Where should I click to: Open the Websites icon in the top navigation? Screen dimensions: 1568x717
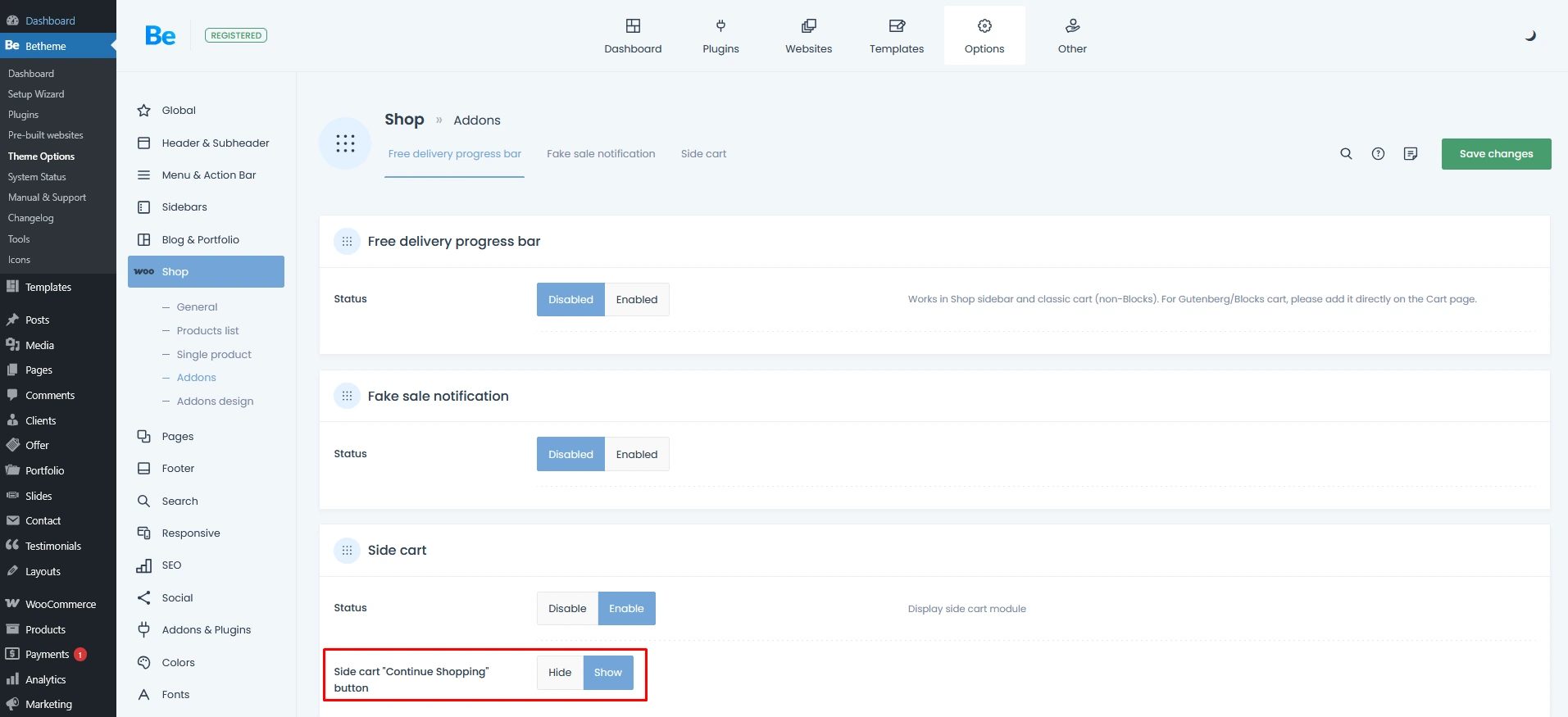tap(808, 26)
